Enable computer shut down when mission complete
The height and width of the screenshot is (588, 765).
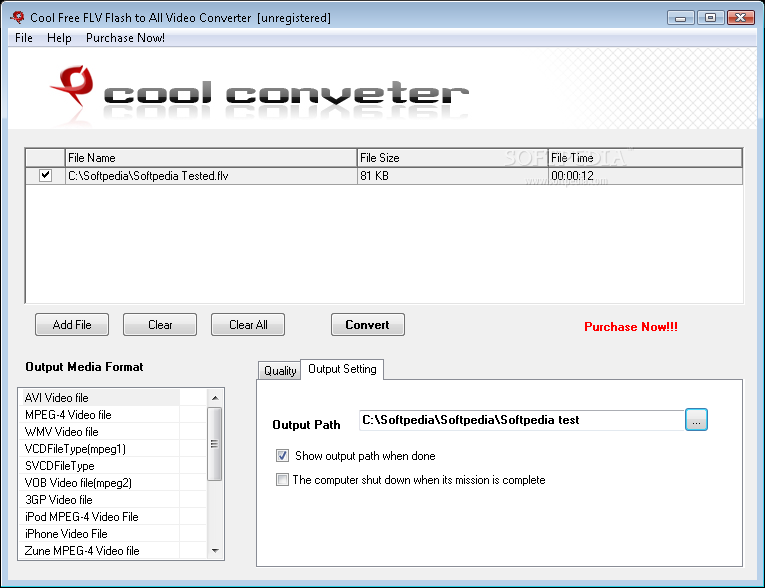click(282, 480)
